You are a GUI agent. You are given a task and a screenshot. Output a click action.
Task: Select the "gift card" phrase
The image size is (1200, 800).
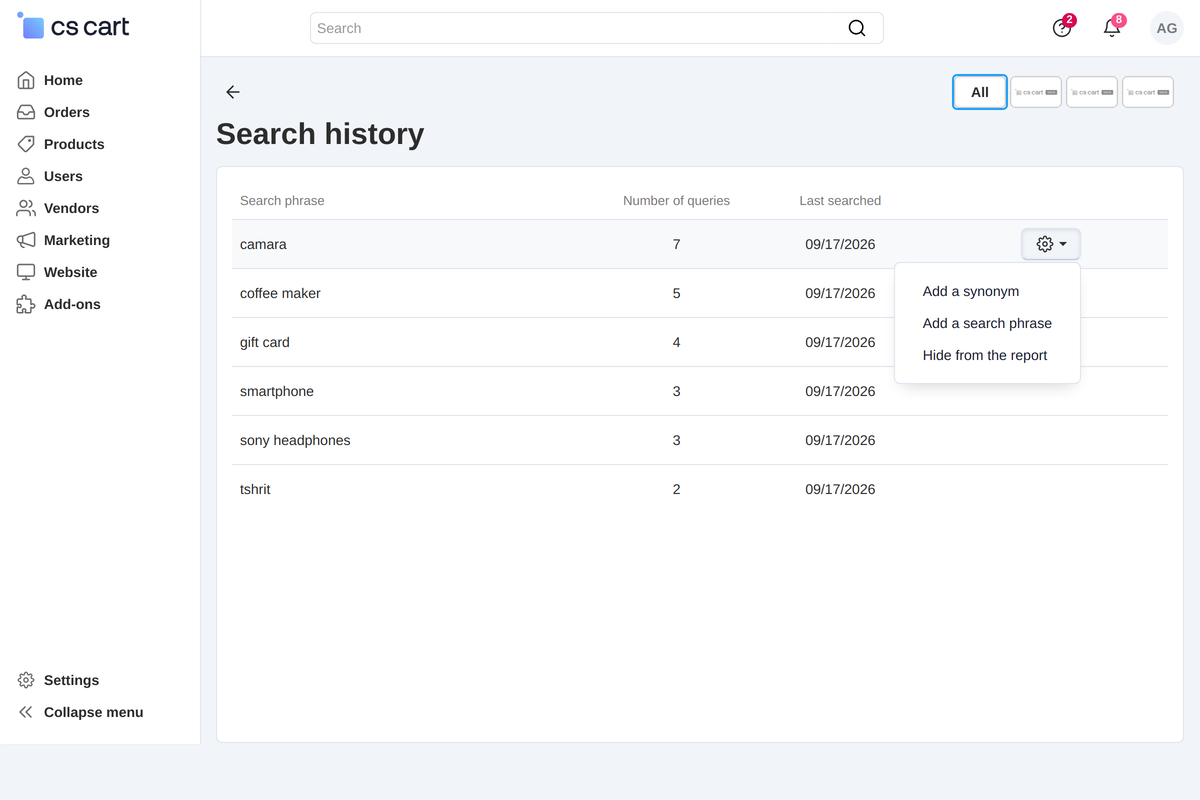click(264, 342)
